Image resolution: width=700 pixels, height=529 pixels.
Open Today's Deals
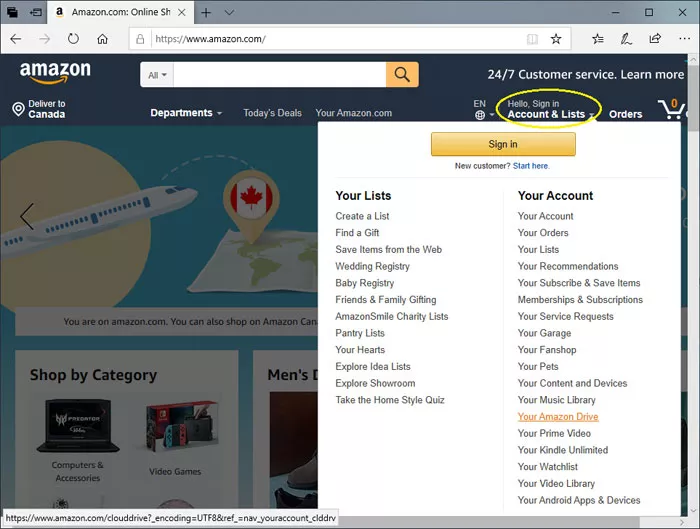coord(272,113)
